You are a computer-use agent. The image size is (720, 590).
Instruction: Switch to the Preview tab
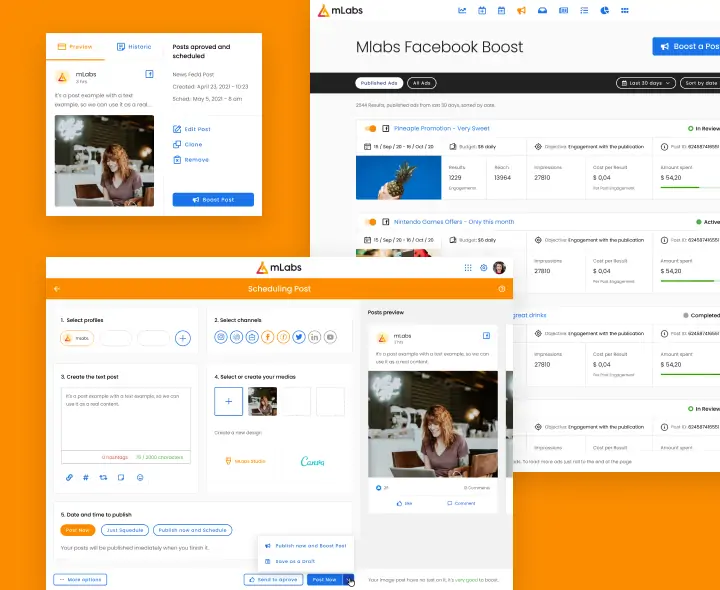[75, 47]
